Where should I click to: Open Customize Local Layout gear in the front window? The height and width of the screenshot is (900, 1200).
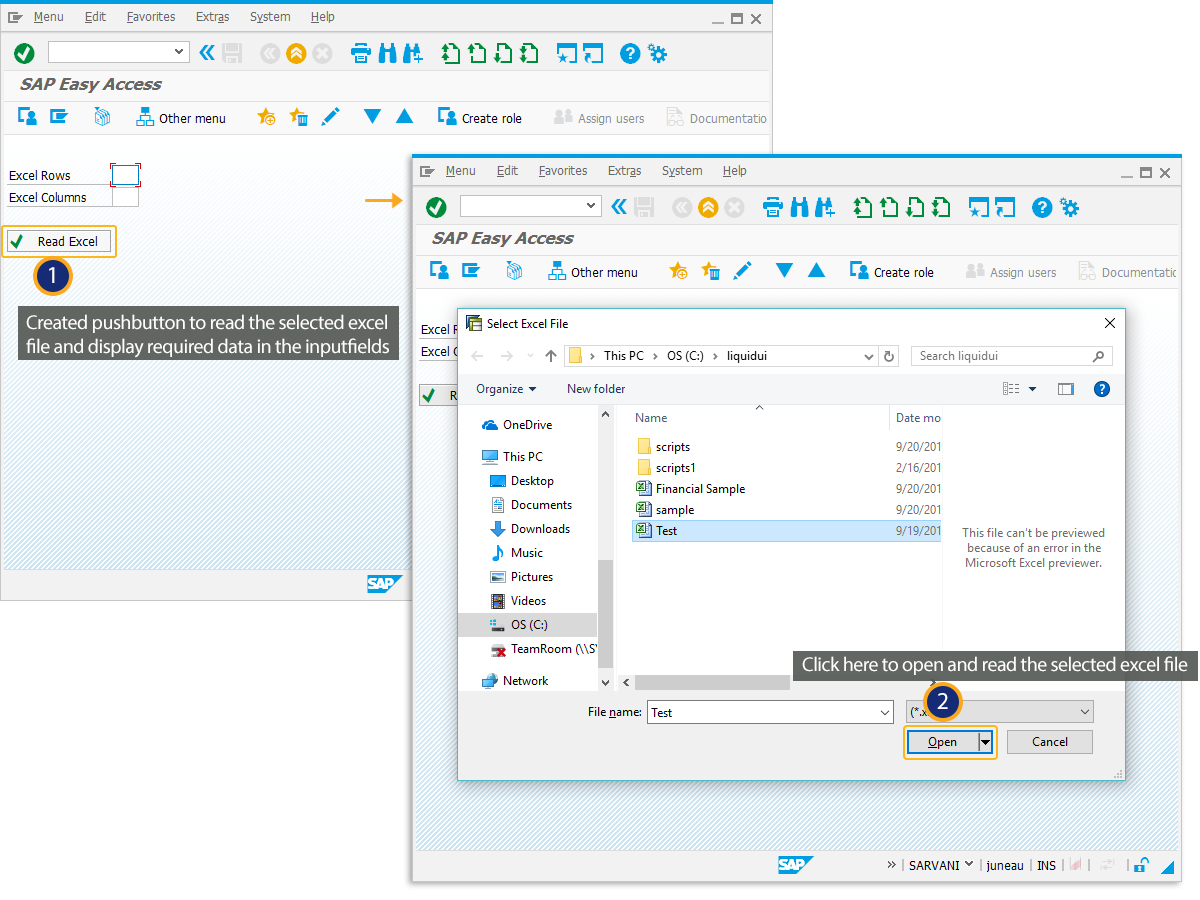1069,207
